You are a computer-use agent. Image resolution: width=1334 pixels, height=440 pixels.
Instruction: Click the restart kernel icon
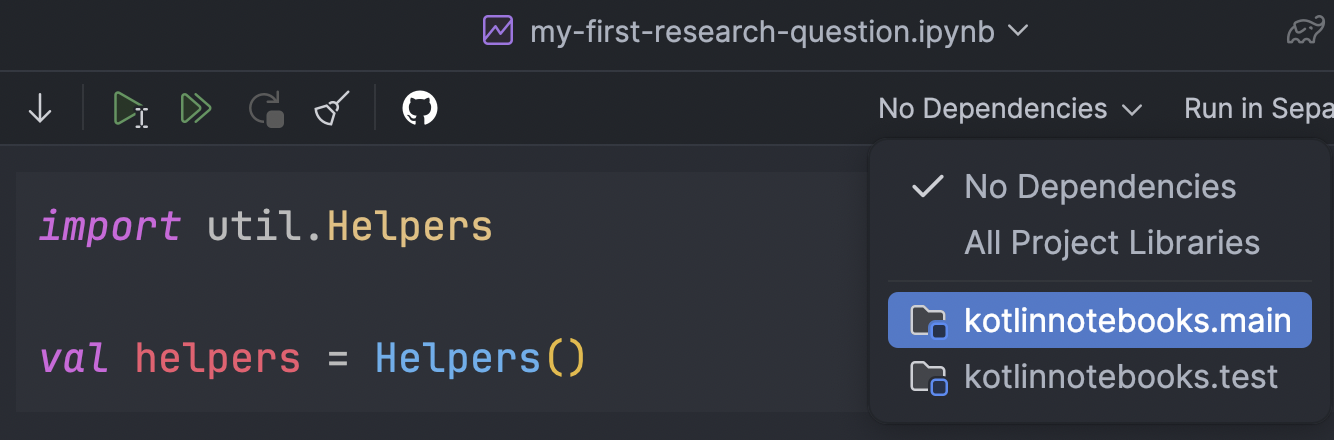[267, 108]
